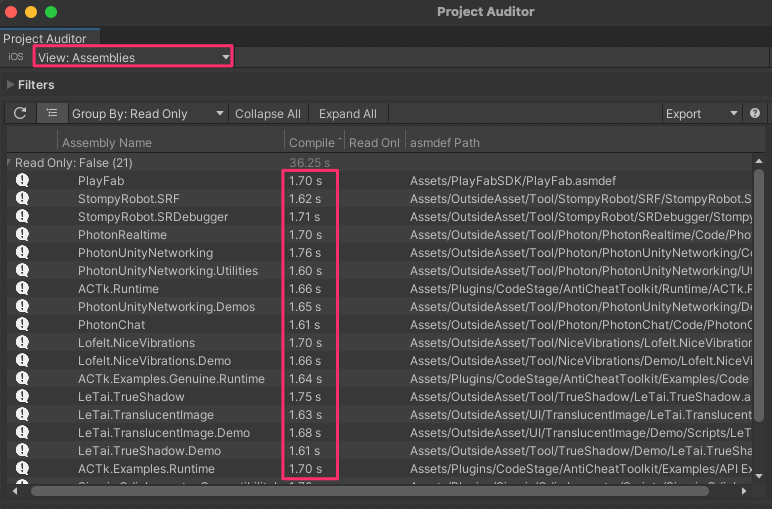Click the info icon beside ACTk.Runtime
The height and width of the screenshot is (509, 772).
tap(22, 288)
